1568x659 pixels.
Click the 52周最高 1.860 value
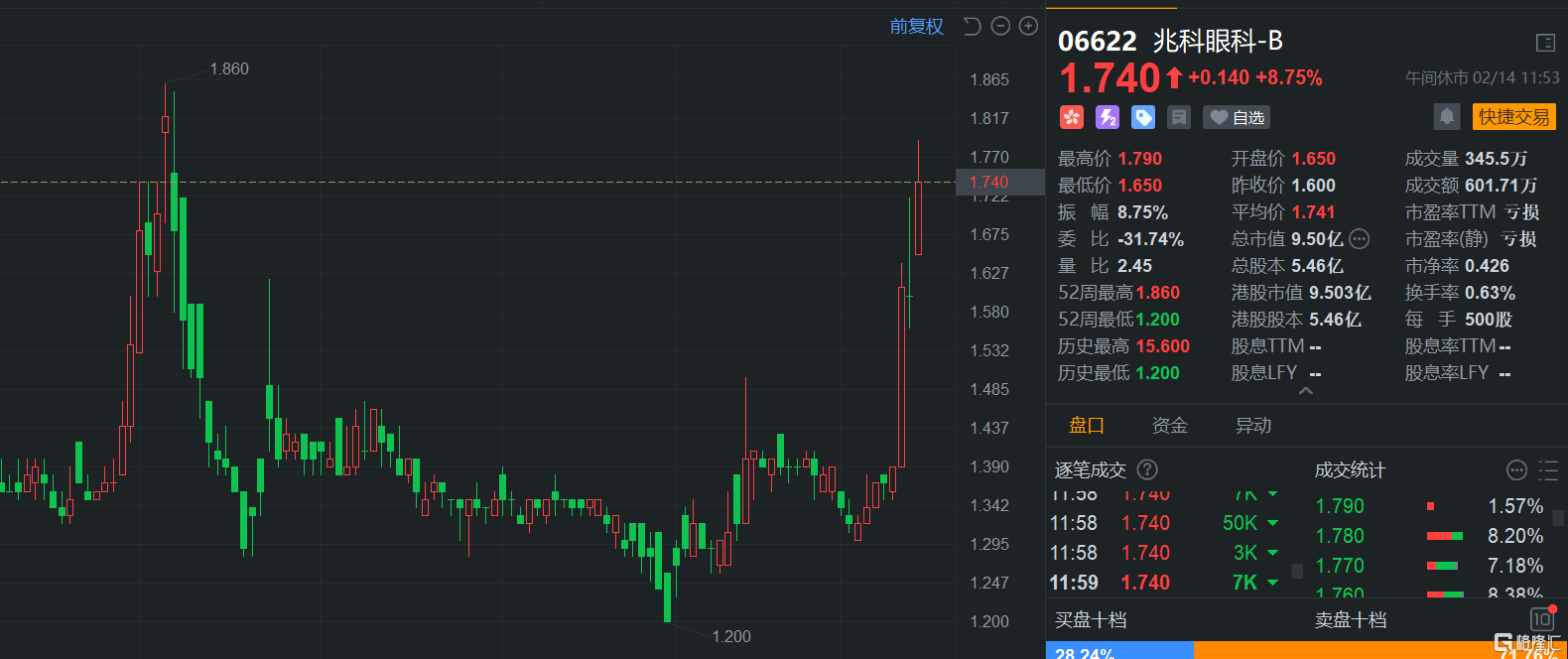[x=1158, y=293]
